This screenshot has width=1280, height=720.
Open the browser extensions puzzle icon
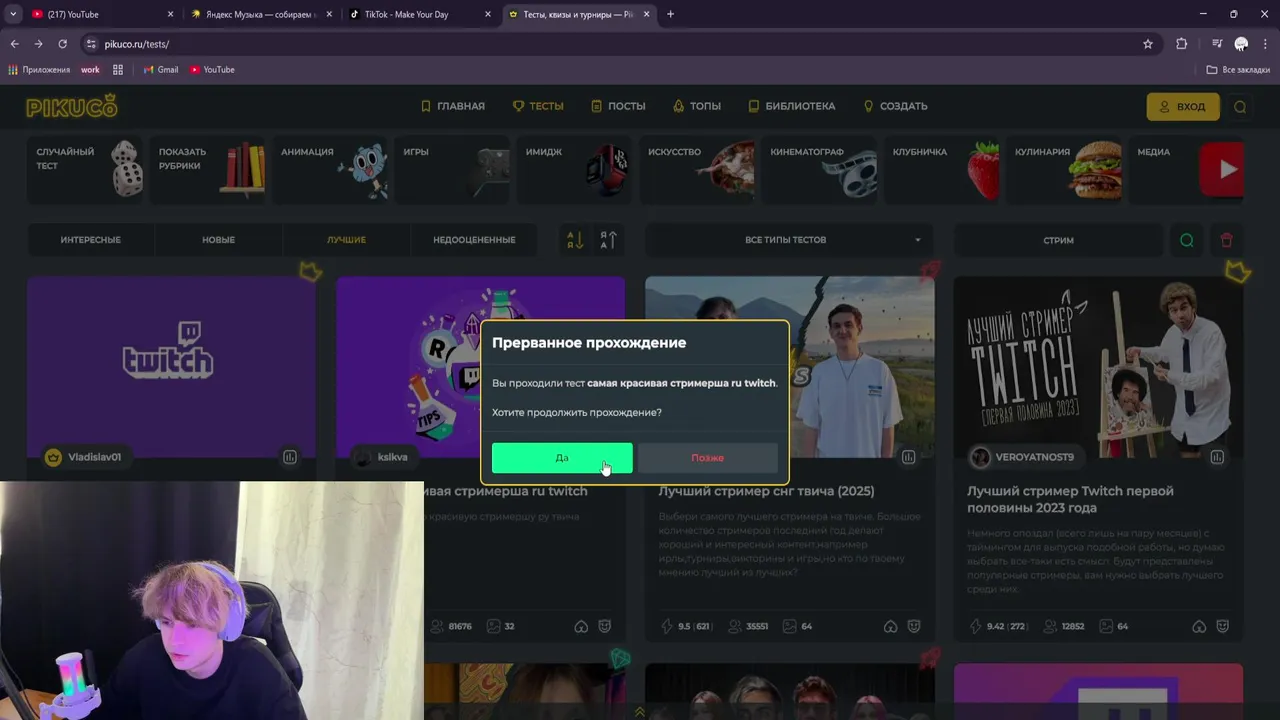click(x=1182, y=44)
